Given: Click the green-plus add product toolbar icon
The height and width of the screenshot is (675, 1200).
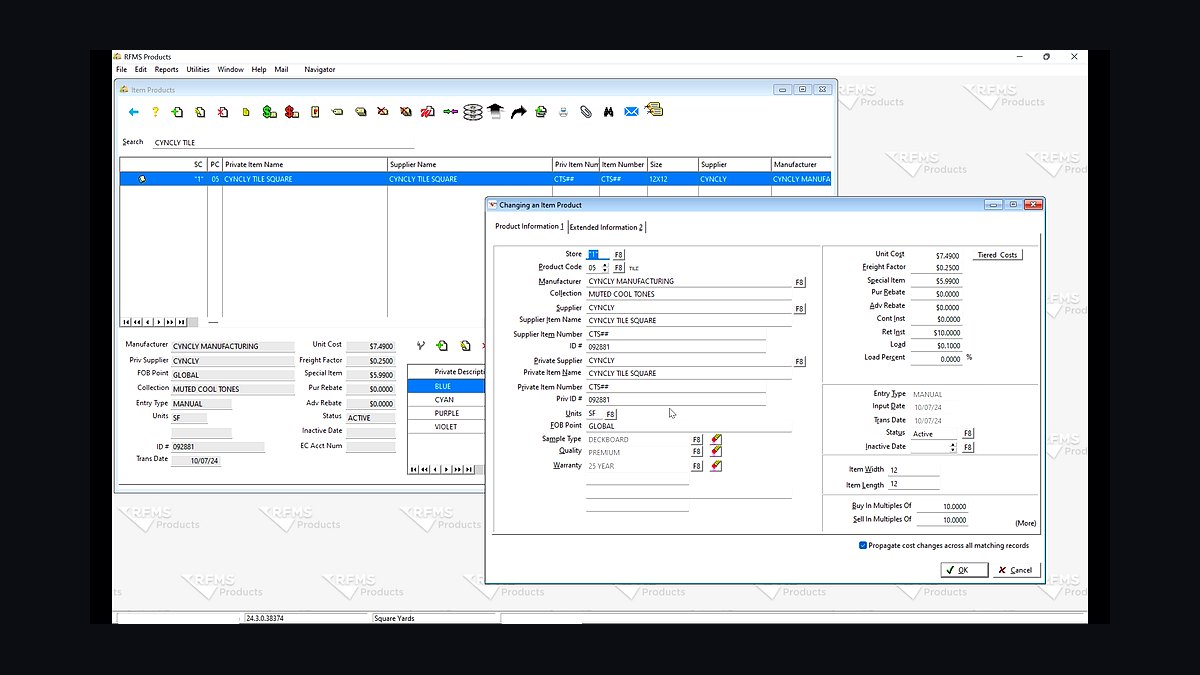Looking at the screenshot, I should 177,112.
